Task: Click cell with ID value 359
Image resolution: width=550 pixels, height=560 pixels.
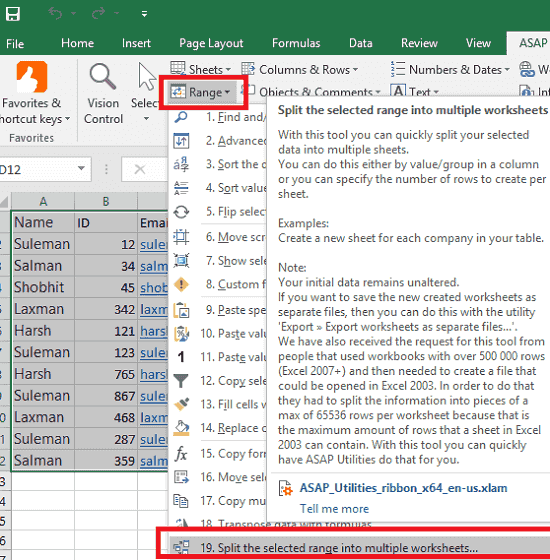Action: point(106,461)
